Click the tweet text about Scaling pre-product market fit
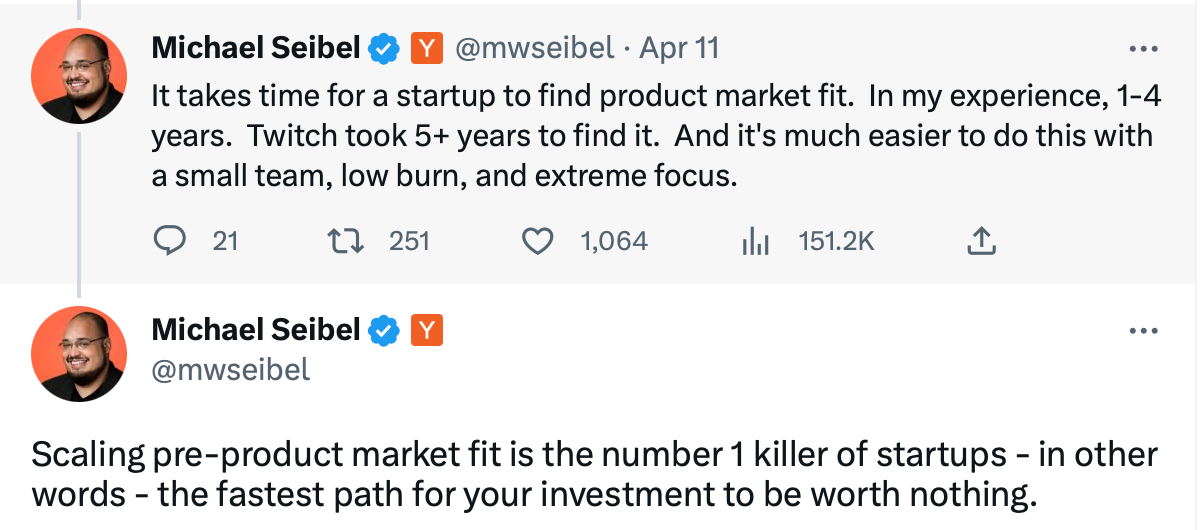The image size is (1204, 530). [594, 474]
